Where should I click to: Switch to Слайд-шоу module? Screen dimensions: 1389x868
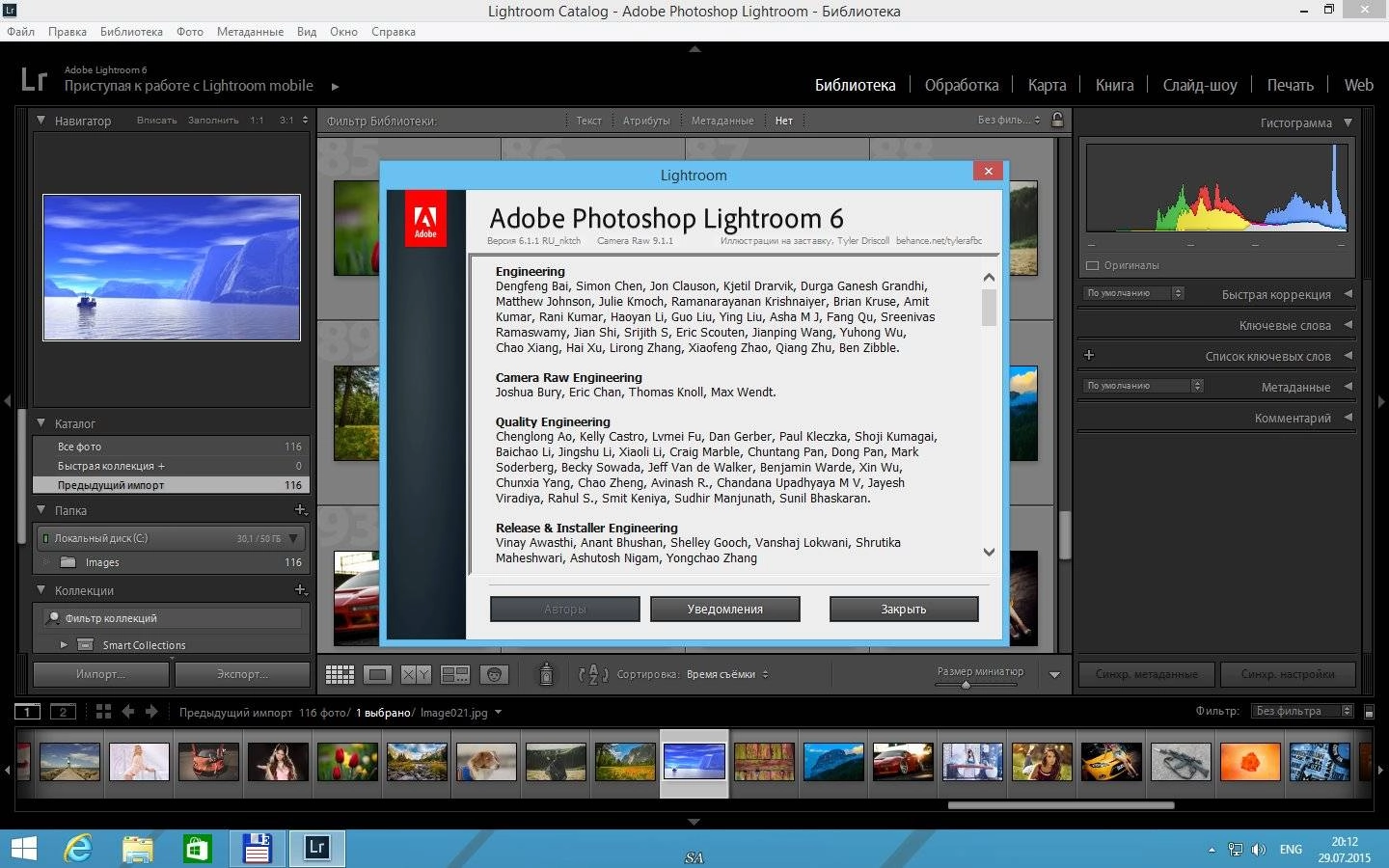tap(1200, 85)
